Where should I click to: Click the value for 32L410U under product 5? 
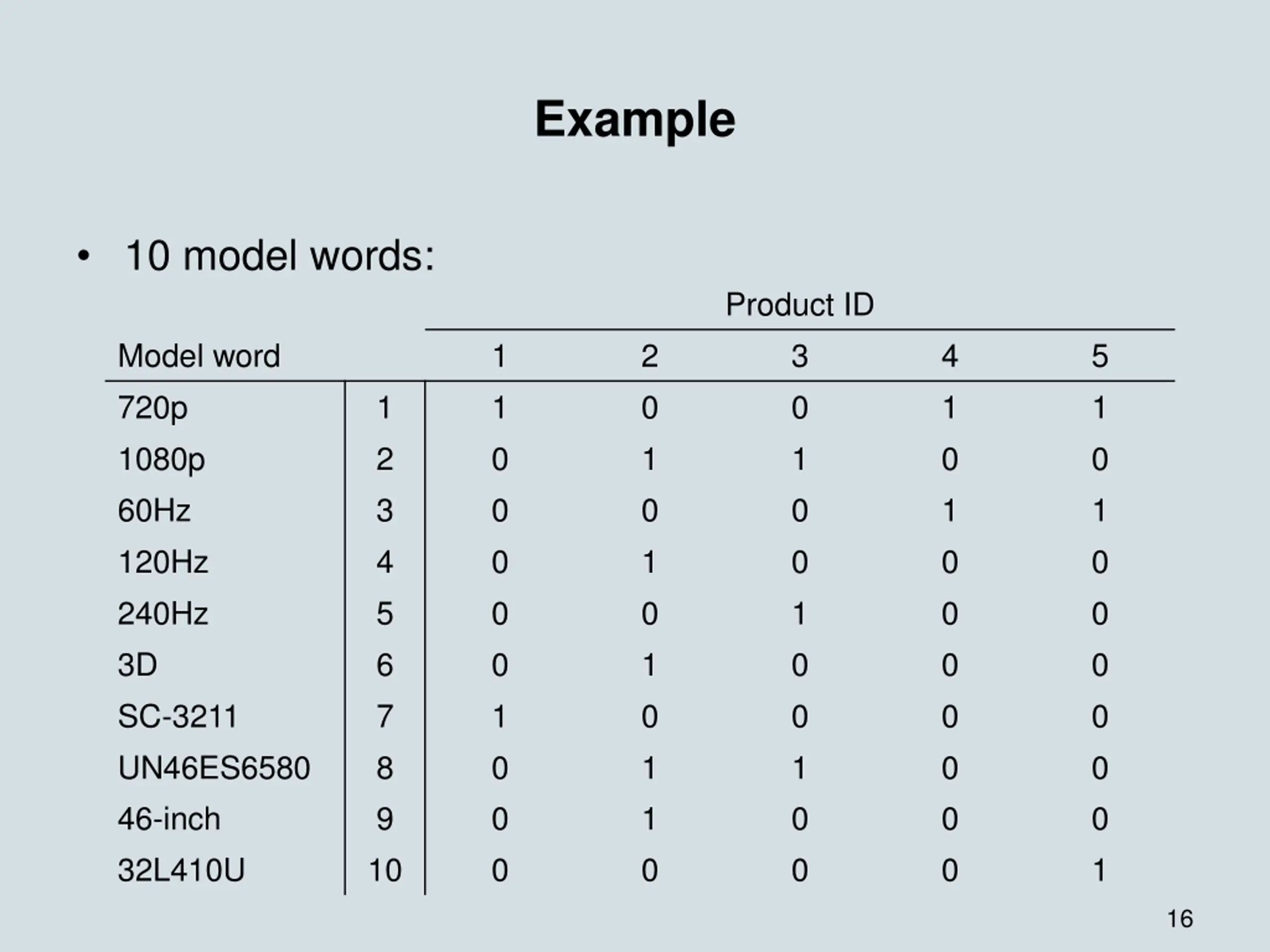click(1099, 870)
